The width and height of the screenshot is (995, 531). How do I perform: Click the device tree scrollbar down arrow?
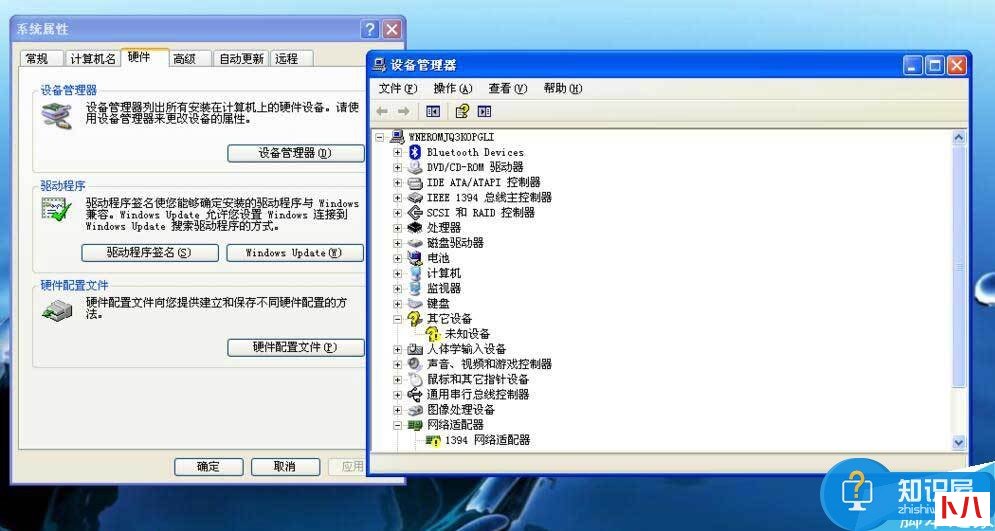point(958,442)
